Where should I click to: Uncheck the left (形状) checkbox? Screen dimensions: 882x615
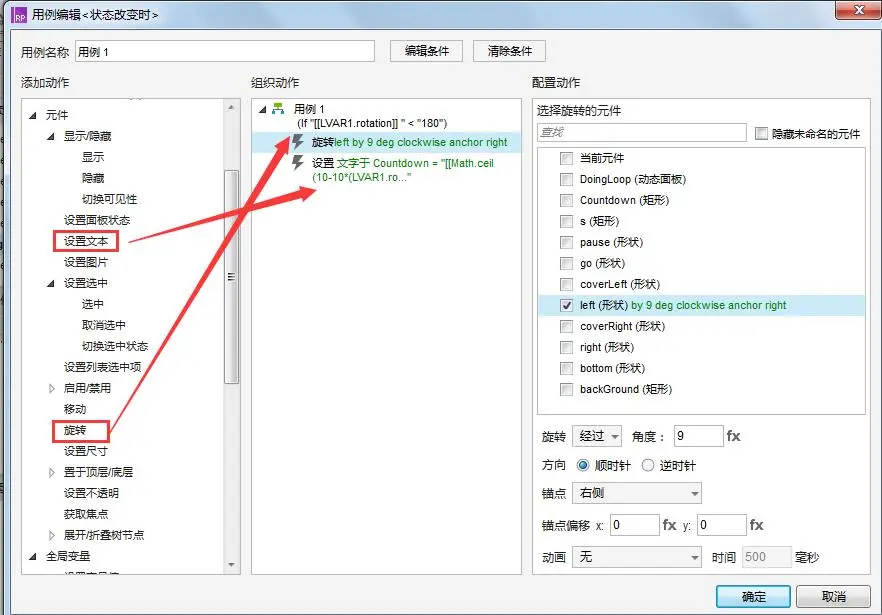point(566,306)
